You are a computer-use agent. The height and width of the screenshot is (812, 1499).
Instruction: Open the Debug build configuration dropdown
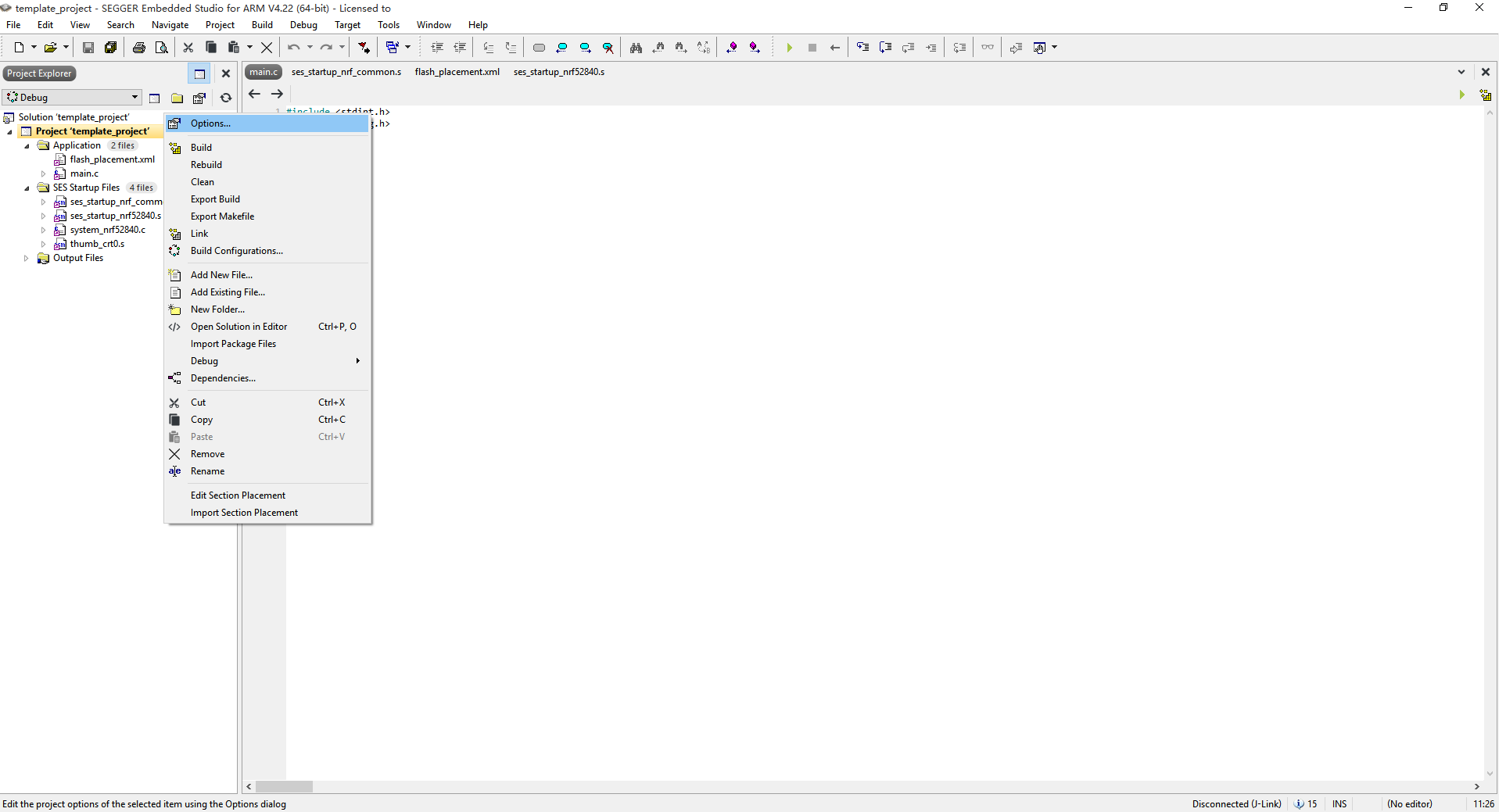point(135,97)
